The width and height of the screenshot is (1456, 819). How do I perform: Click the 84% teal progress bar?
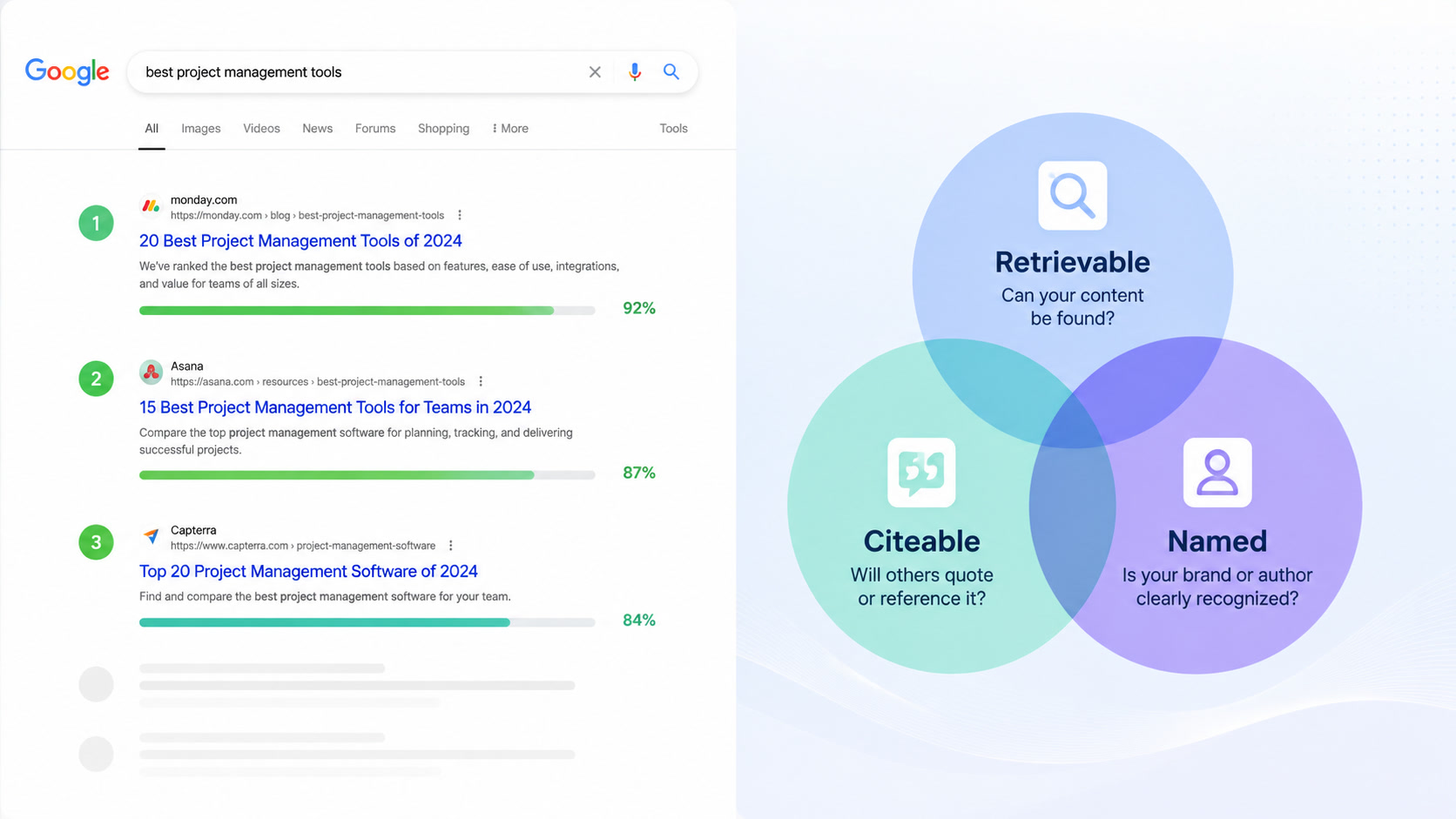coord(367,622)
